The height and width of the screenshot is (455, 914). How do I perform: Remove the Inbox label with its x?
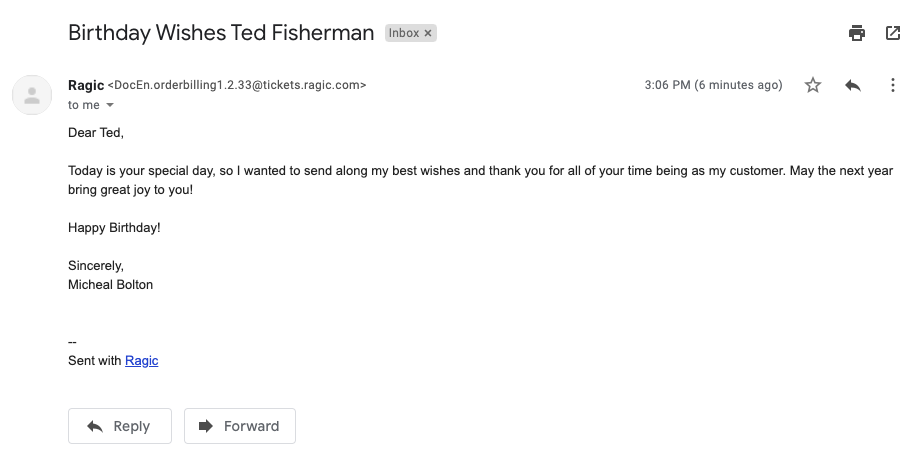pos(428,33)
